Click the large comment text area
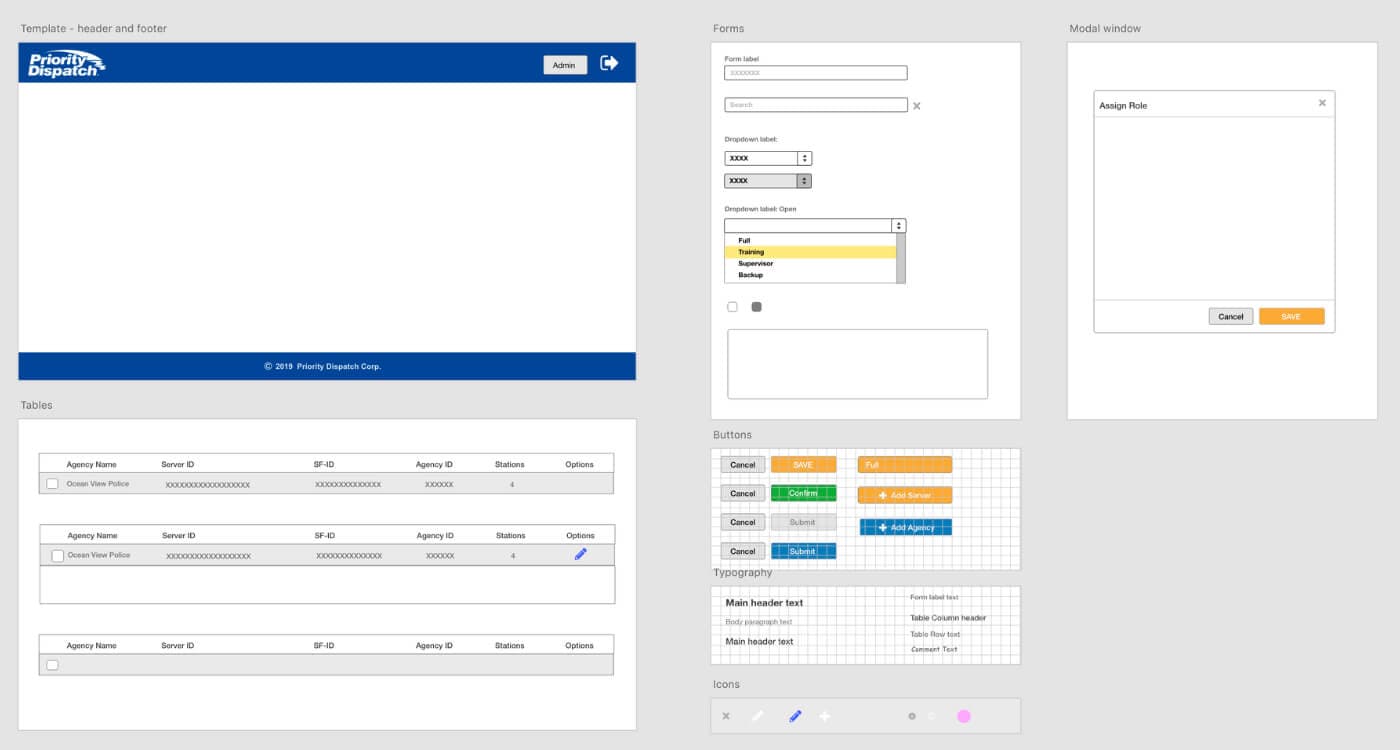 (857, 362)
